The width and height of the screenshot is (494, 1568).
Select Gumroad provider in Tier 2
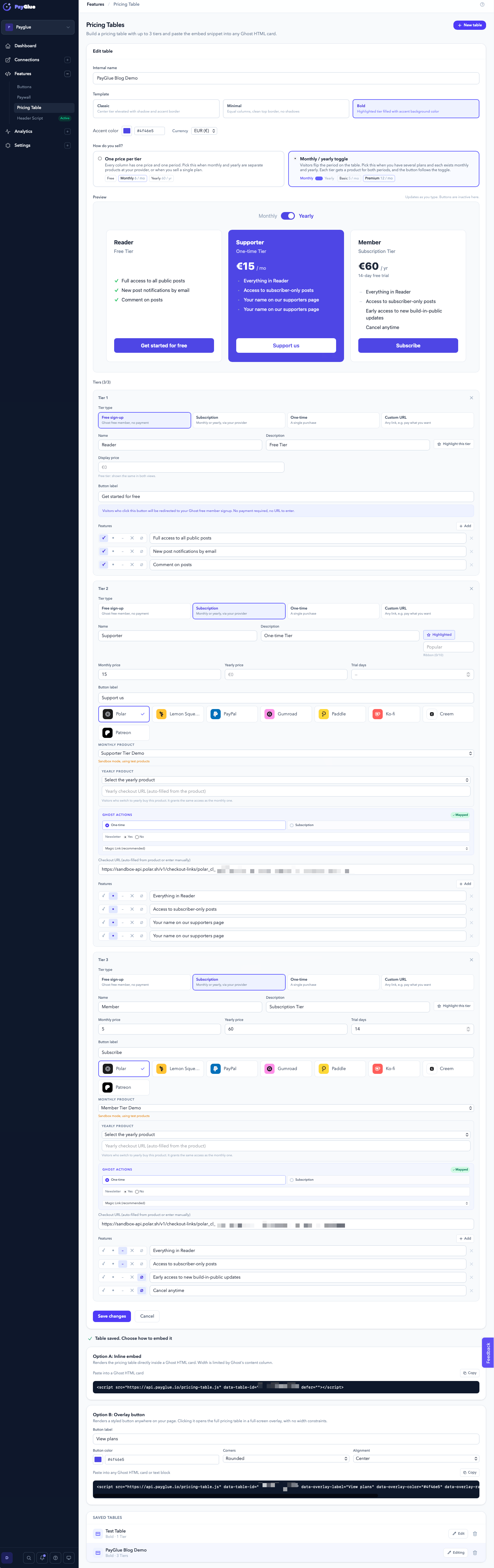click(x=286, y=714)
